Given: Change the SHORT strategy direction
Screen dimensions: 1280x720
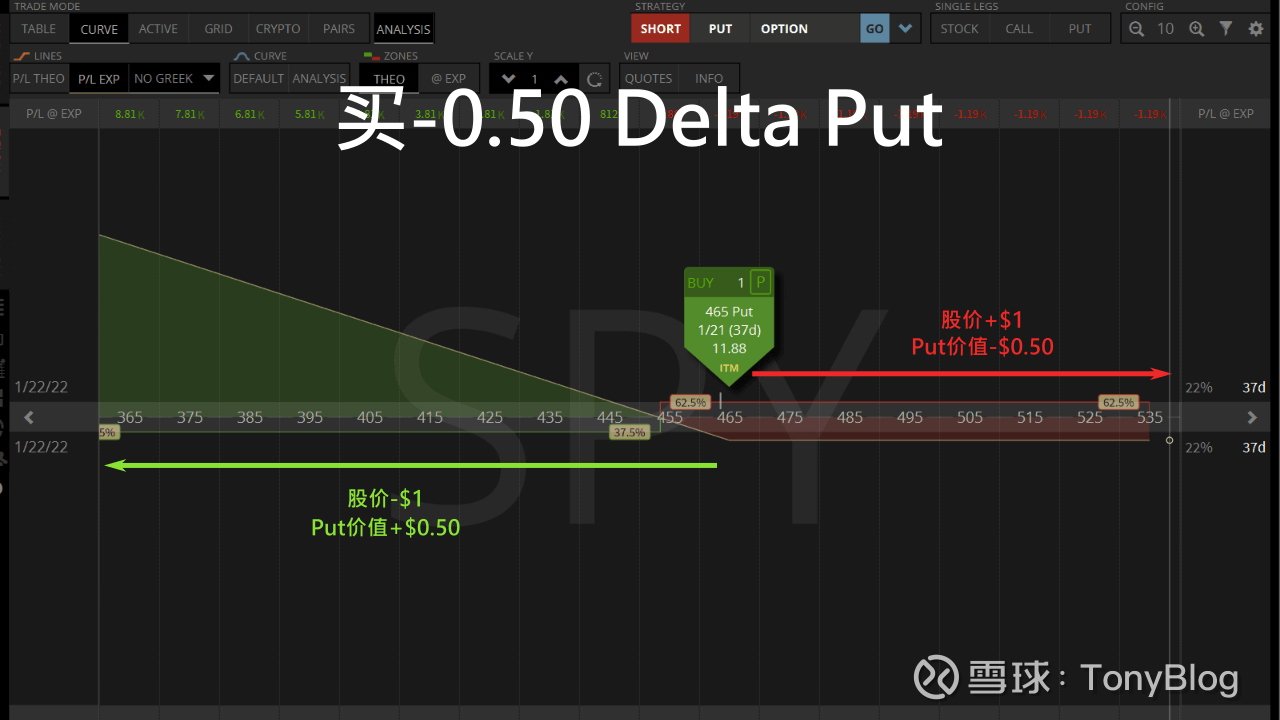Looking at the screenshot, I should (660, 29).
